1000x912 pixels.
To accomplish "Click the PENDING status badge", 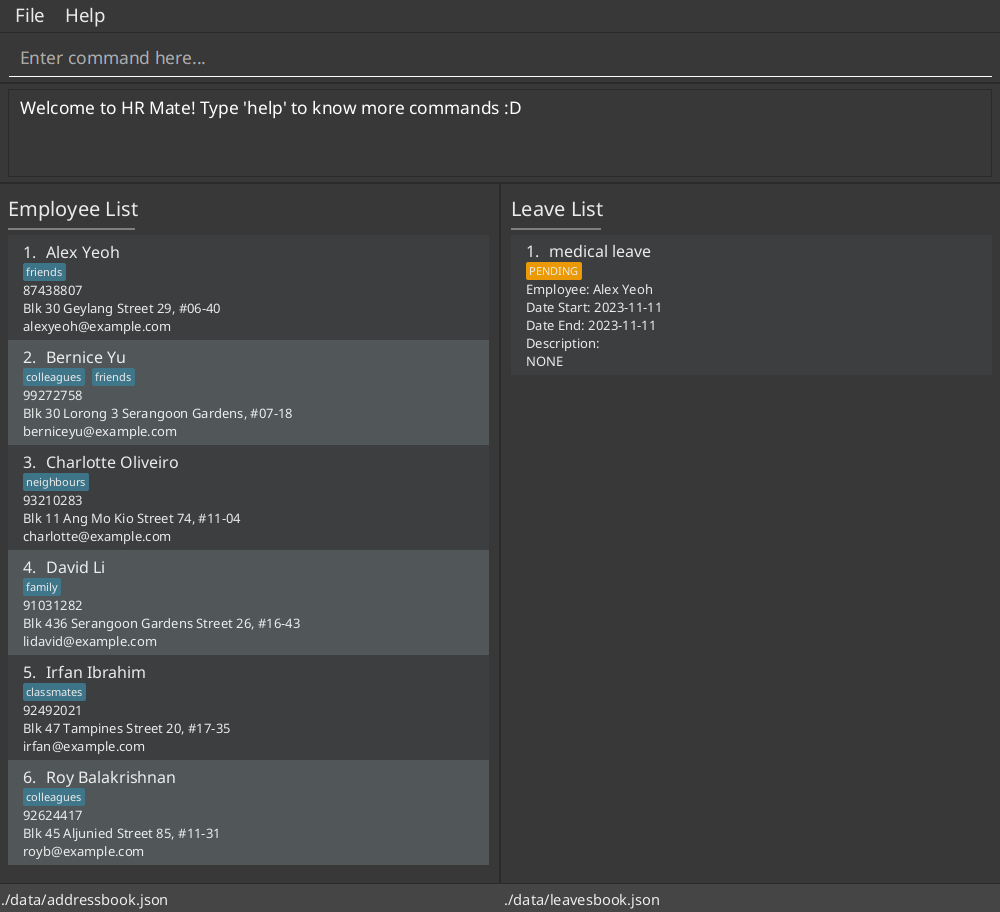I will click(x=554, y=271).
